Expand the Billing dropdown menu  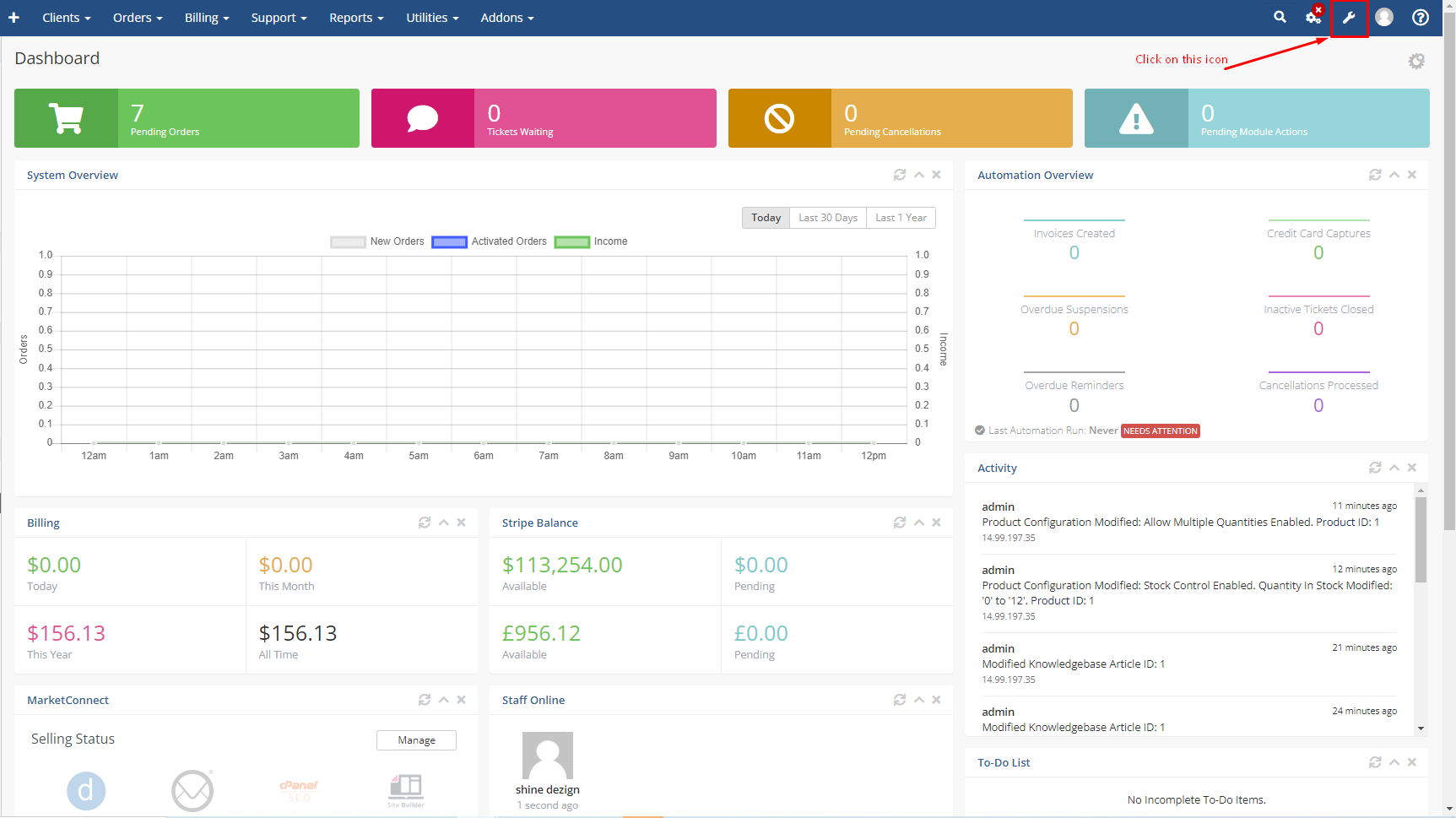207,18
